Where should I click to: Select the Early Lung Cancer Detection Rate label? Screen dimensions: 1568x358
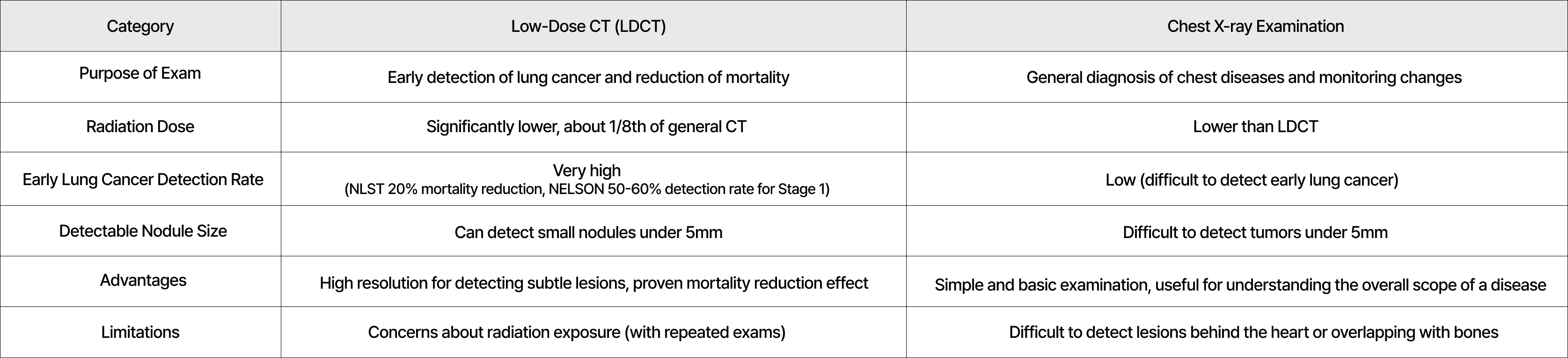143,179
